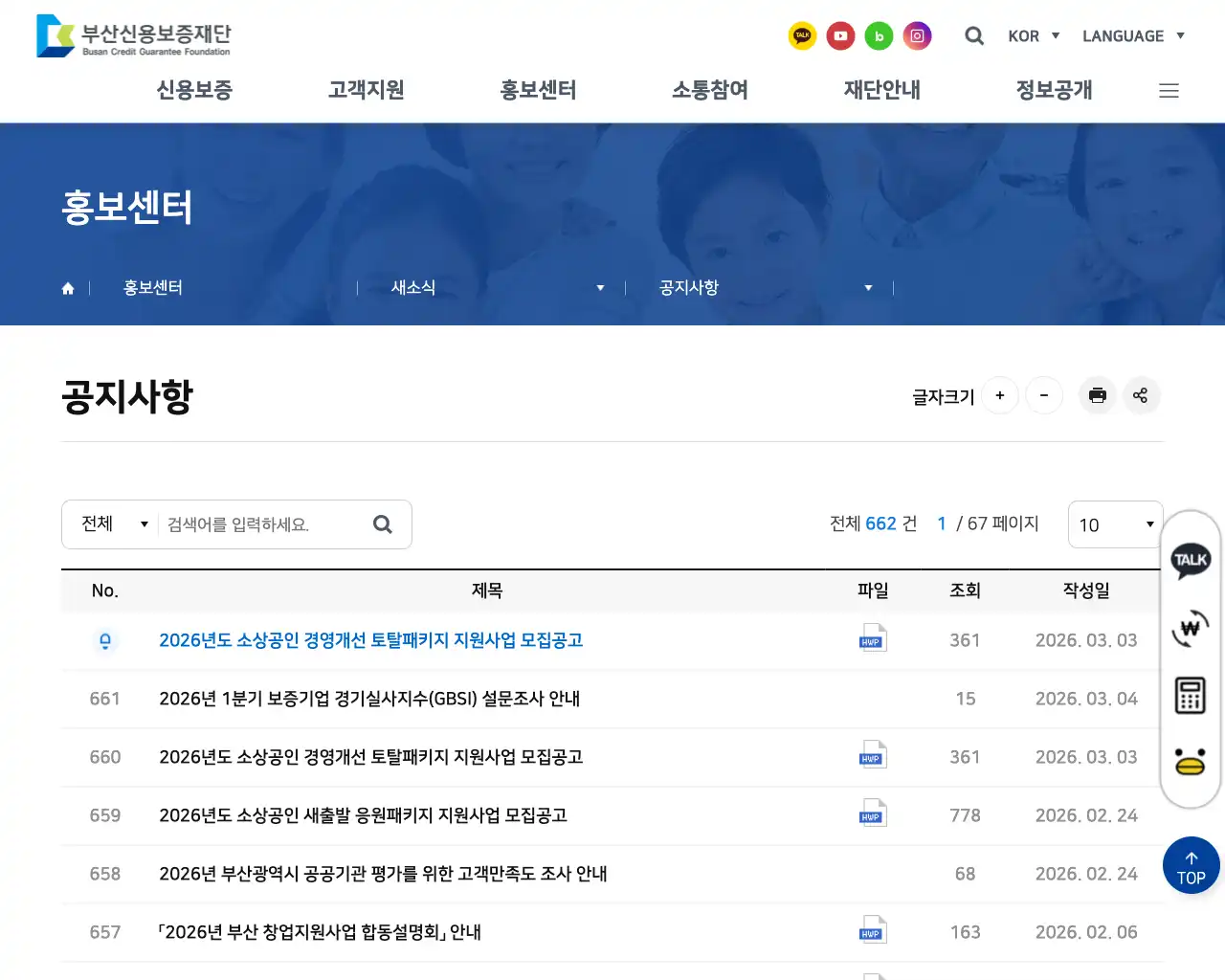Image resolution: width=1225 pixels, height=980 pixels.
Task: Click the share icon button
Action: (x=1140, y=395)
